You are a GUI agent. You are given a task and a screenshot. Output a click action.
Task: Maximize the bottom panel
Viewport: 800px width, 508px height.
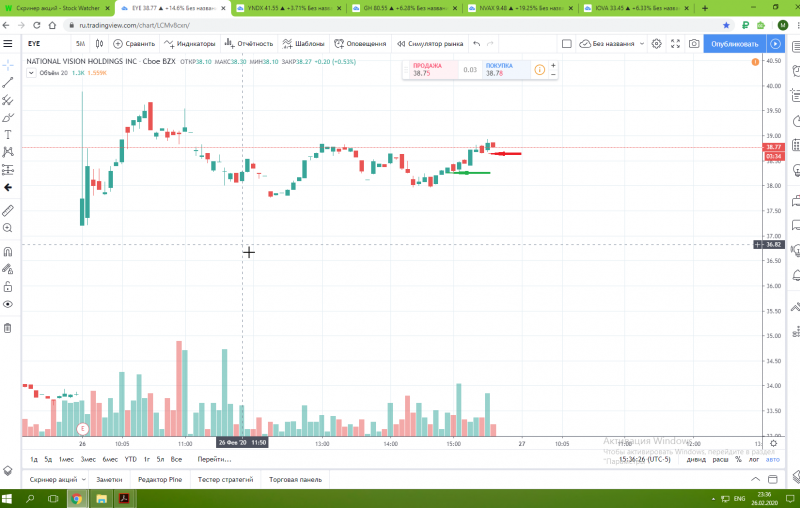(773, 479)
